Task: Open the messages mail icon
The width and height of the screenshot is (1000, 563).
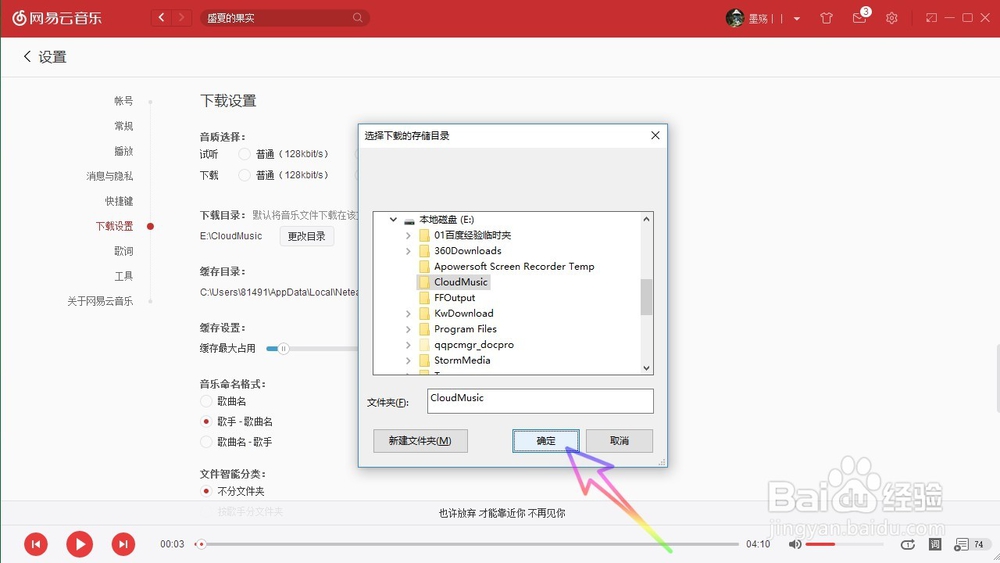Action: [859, 18]
